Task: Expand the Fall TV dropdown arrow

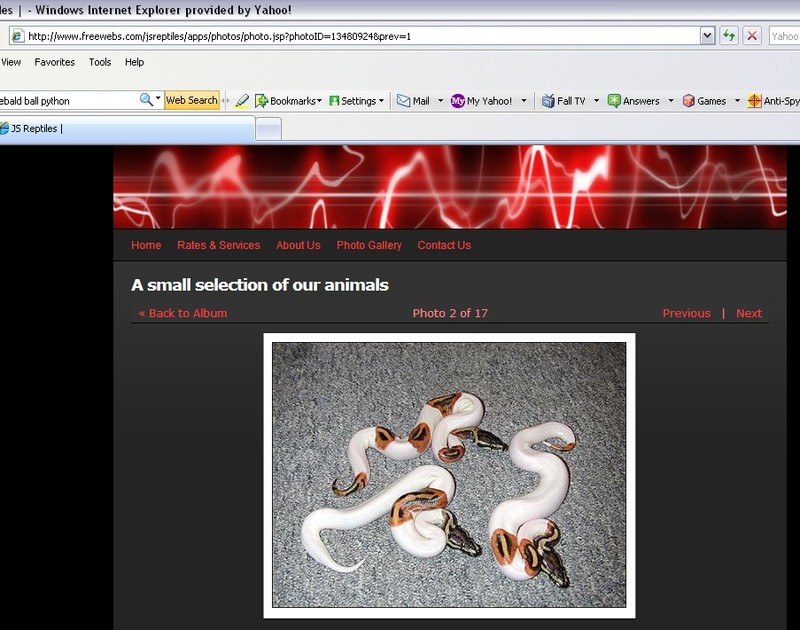Action: 596,101
